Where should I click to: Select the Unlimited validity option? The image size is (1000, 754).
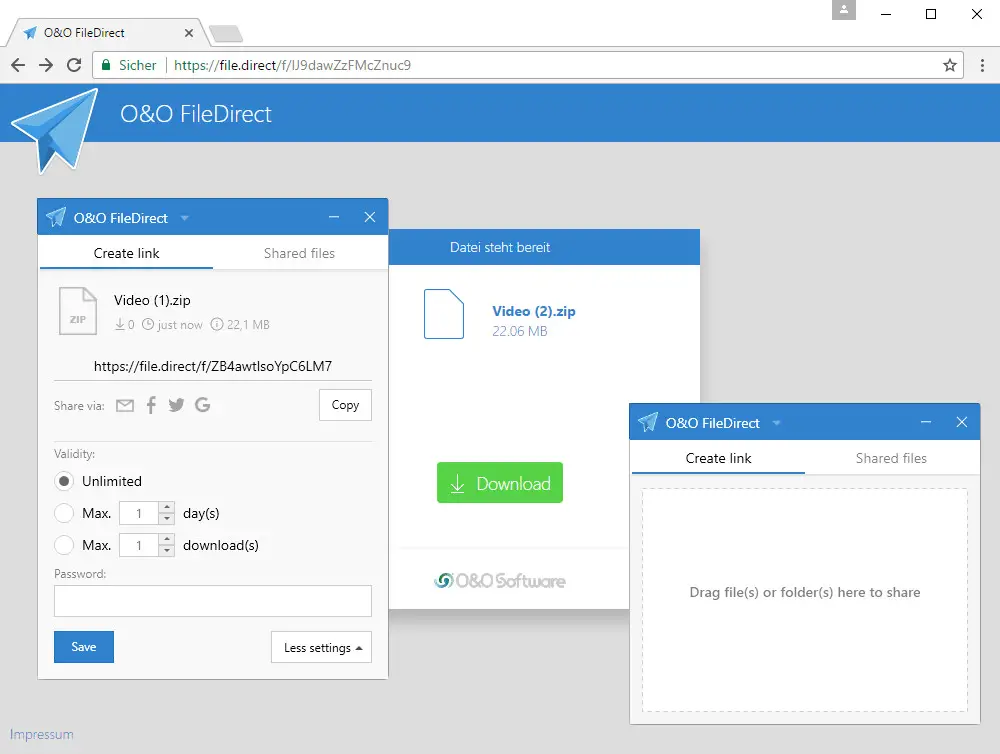tap(64, 481)
